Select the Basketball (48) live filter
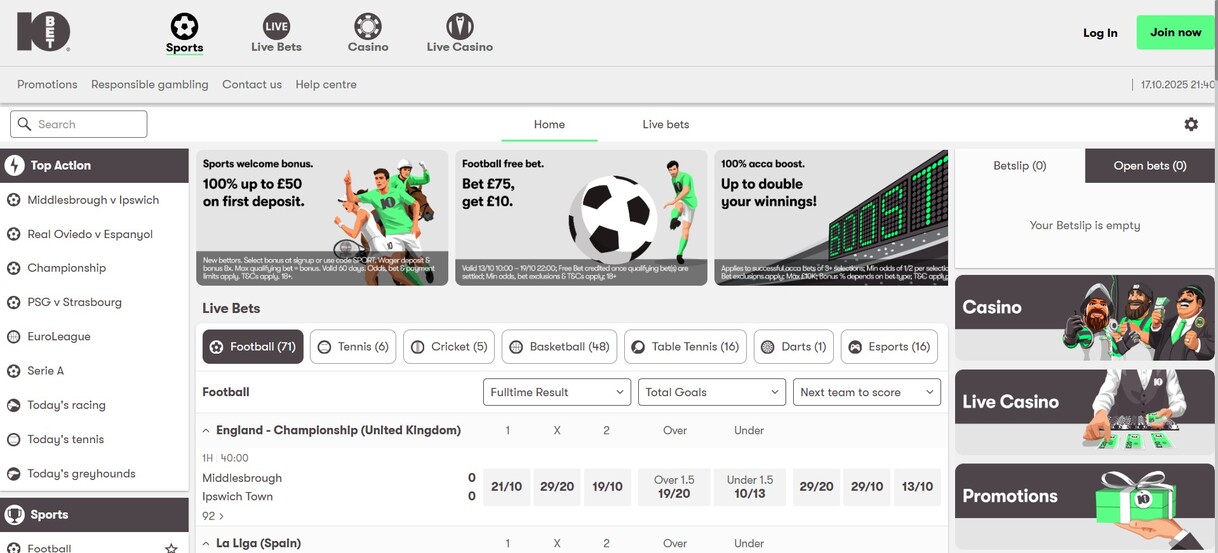This screenshot has height=553, width=1218. click(x=559, y=347)
